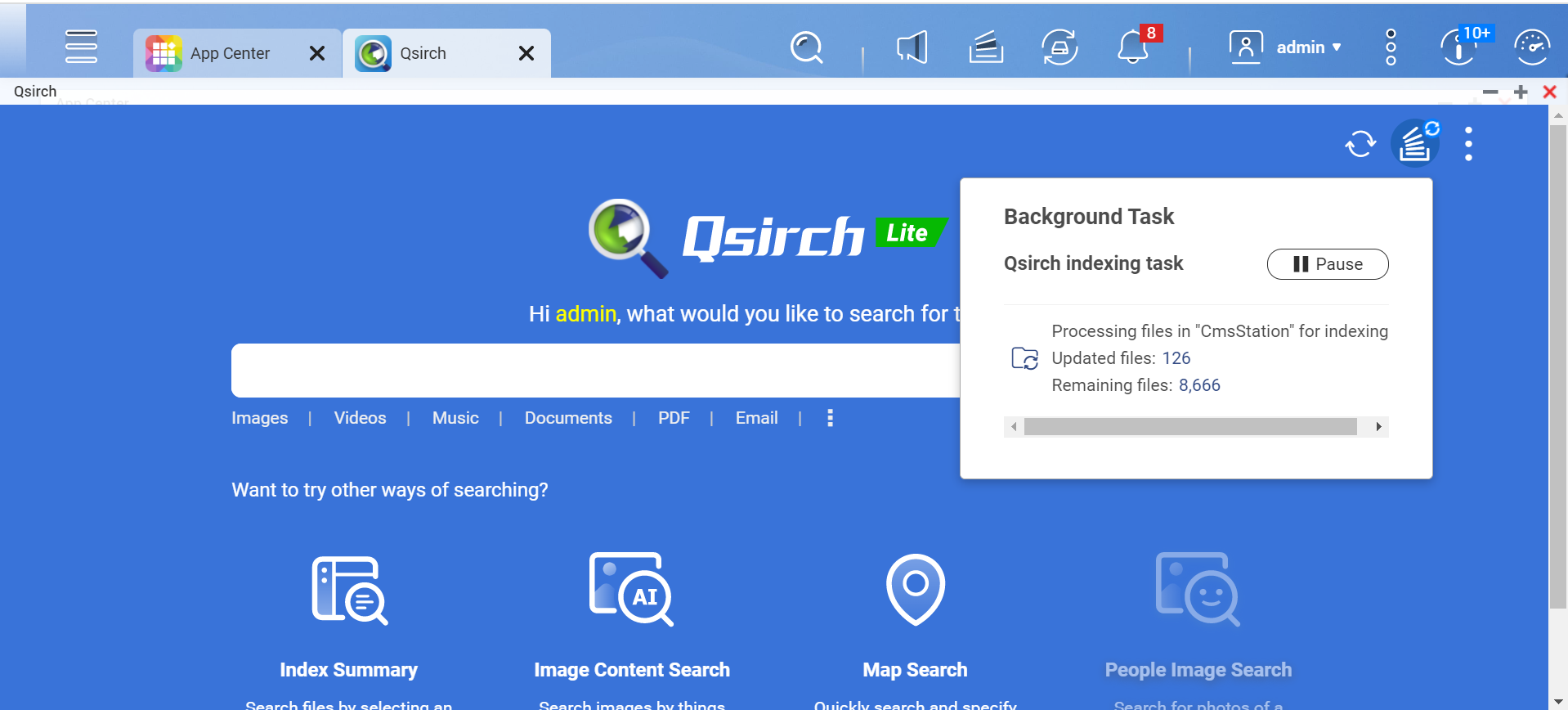1568x710 pixels.
Task: Minimize the Qsirch window
Action: [x=1490, y=92]
